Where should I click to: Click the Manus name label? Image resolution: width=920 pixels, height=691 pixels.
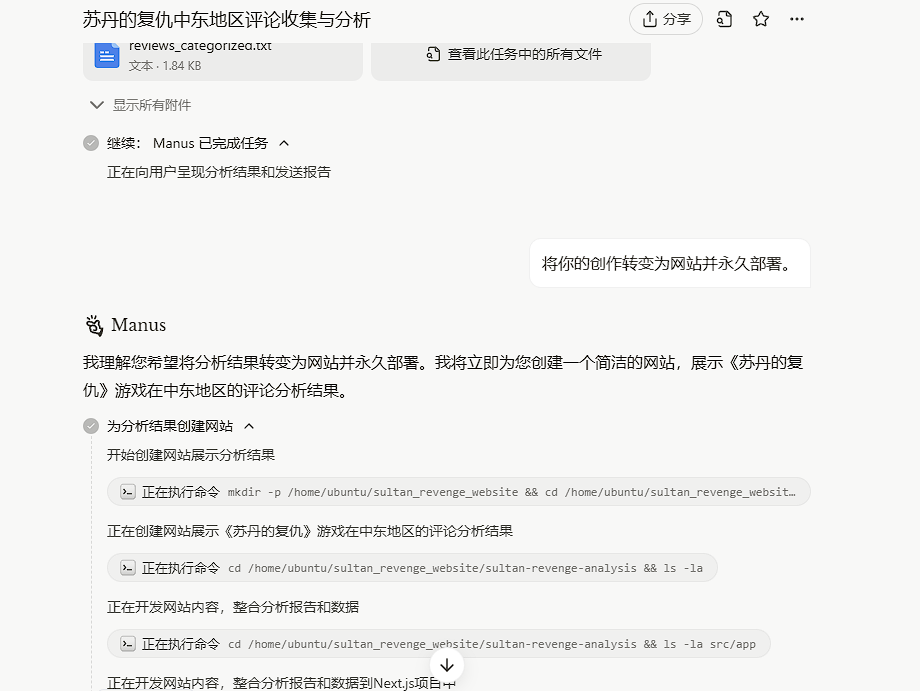pyautogui.click(x=138, y=325)
